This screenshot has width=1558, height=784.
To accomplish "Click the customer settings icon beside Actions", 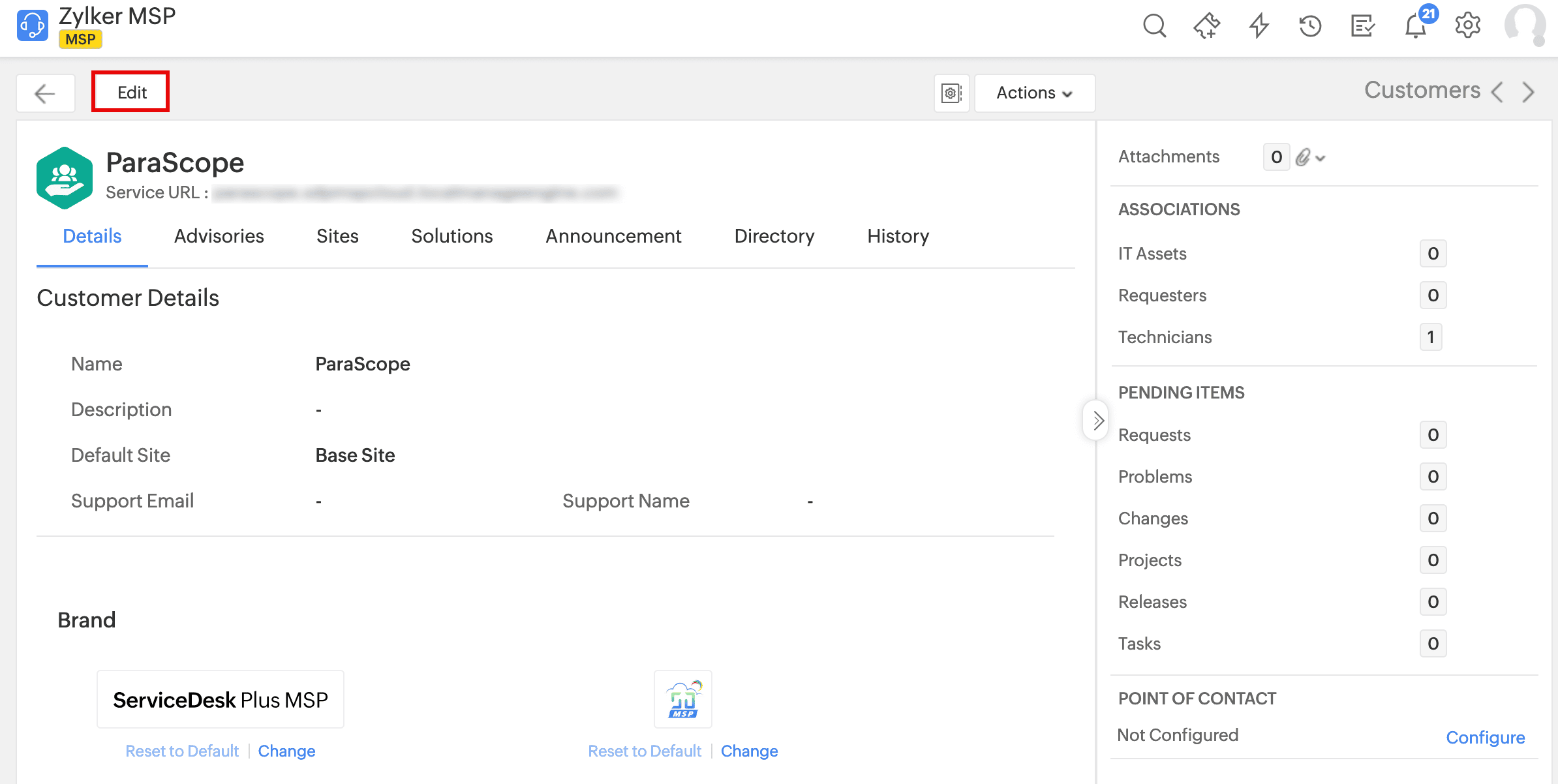I will pyautogui.click(x=951, y=93).
